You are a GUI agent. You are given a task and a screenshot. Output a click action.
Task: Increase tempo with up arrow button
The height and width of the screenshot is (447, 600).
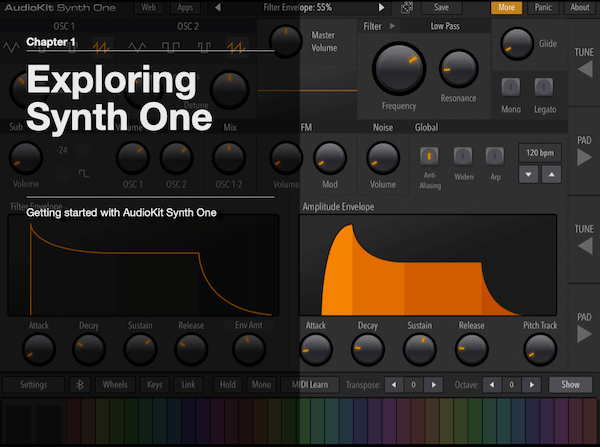pos(551,175)
